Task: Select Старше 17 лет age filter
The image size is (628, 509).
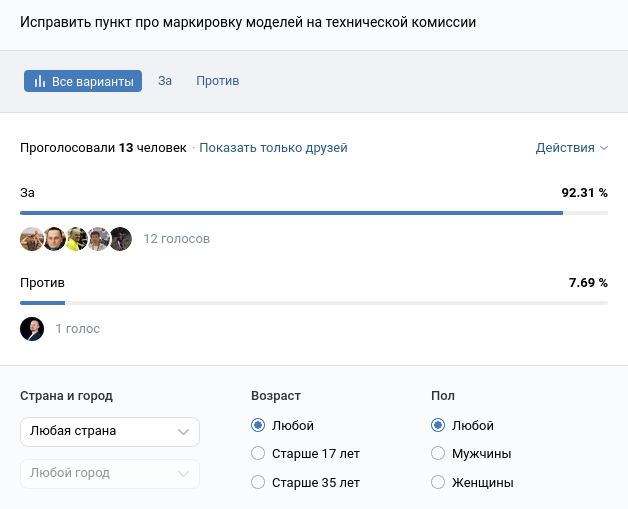Action: (259, 453)
